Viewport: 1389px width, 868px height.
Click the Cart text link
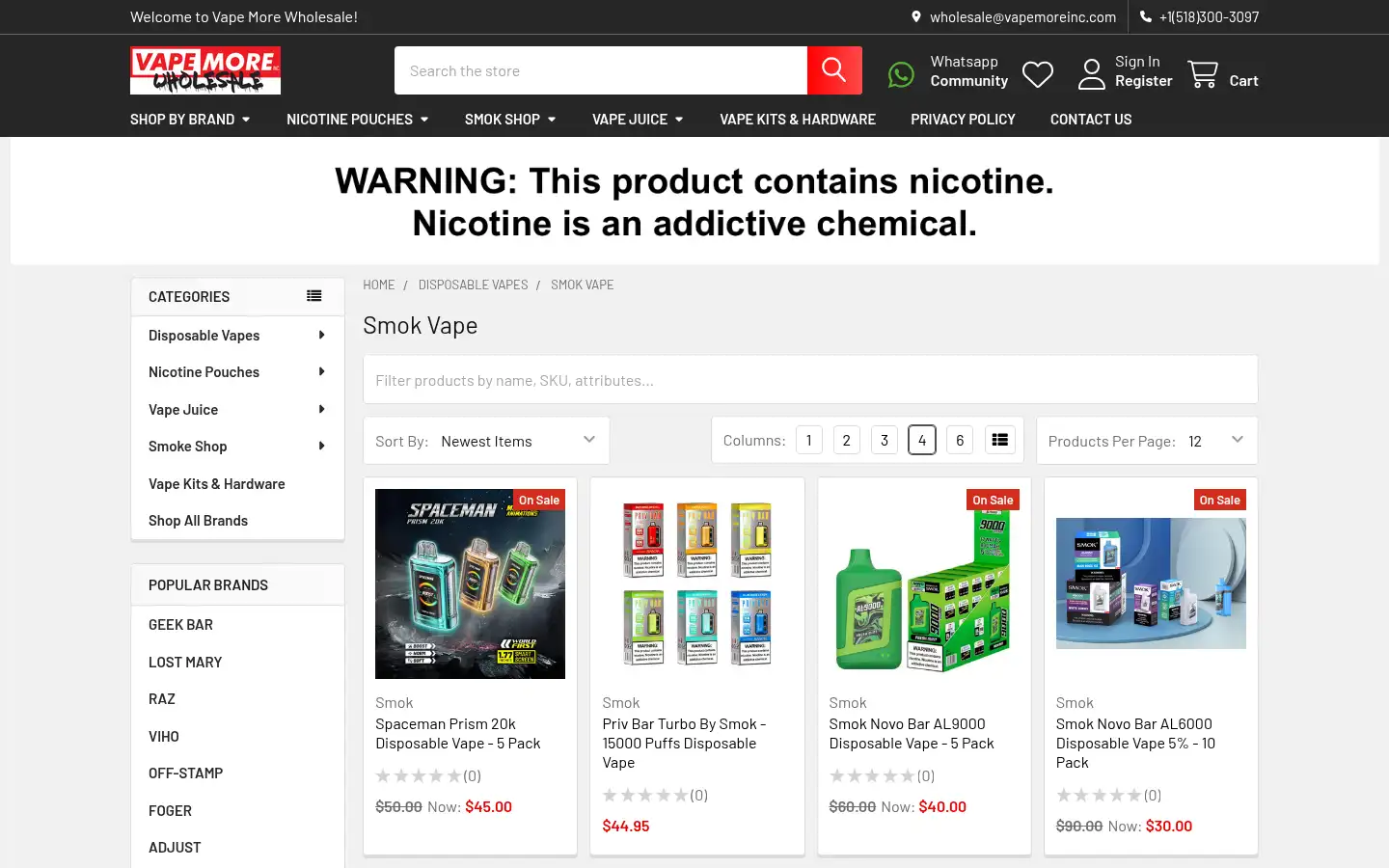coord(1243,81)
